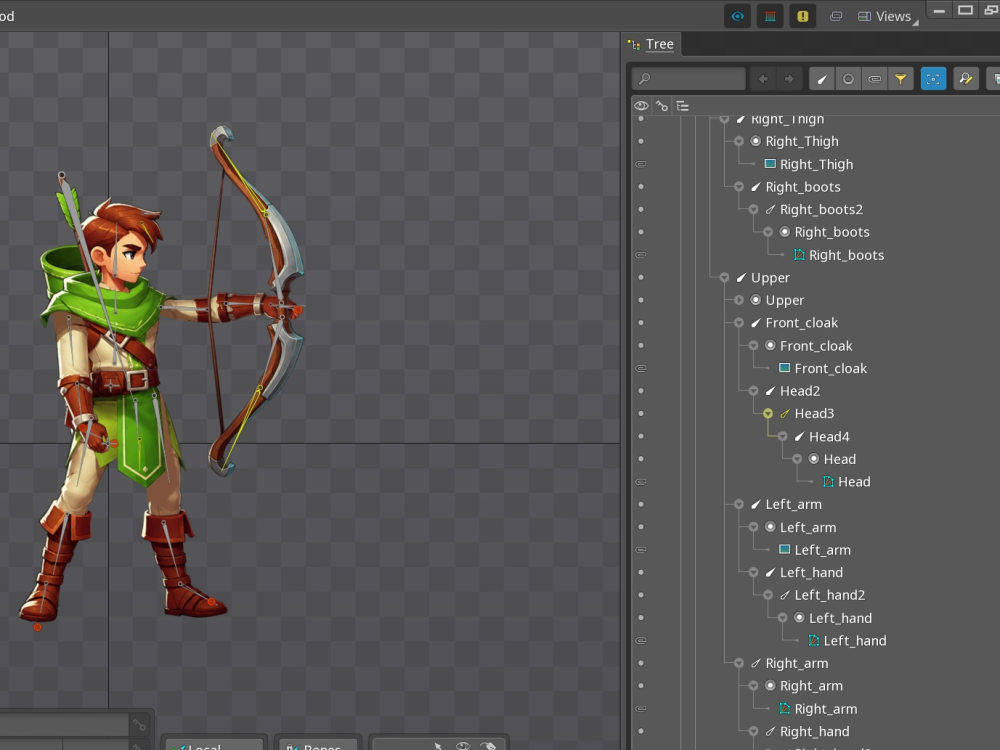Screen dimensions: 1000x750
Task: Go back with the left arrow button
Action: point(763,79)
